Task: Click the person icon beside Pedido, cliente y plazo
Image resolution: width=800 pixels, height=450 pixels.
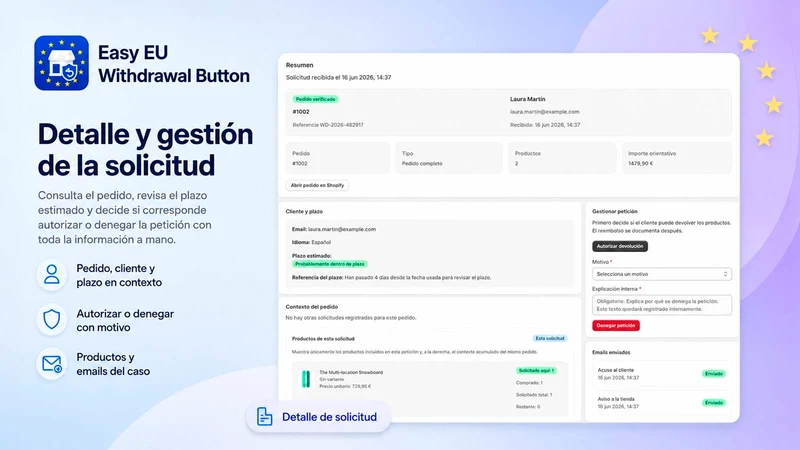Action: coord(52,275)
